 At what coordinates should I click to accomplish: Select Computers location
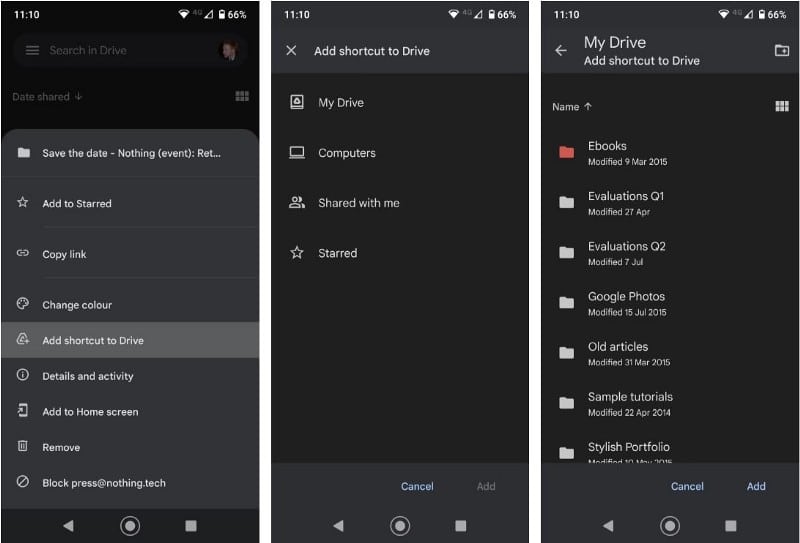[399, 153]
